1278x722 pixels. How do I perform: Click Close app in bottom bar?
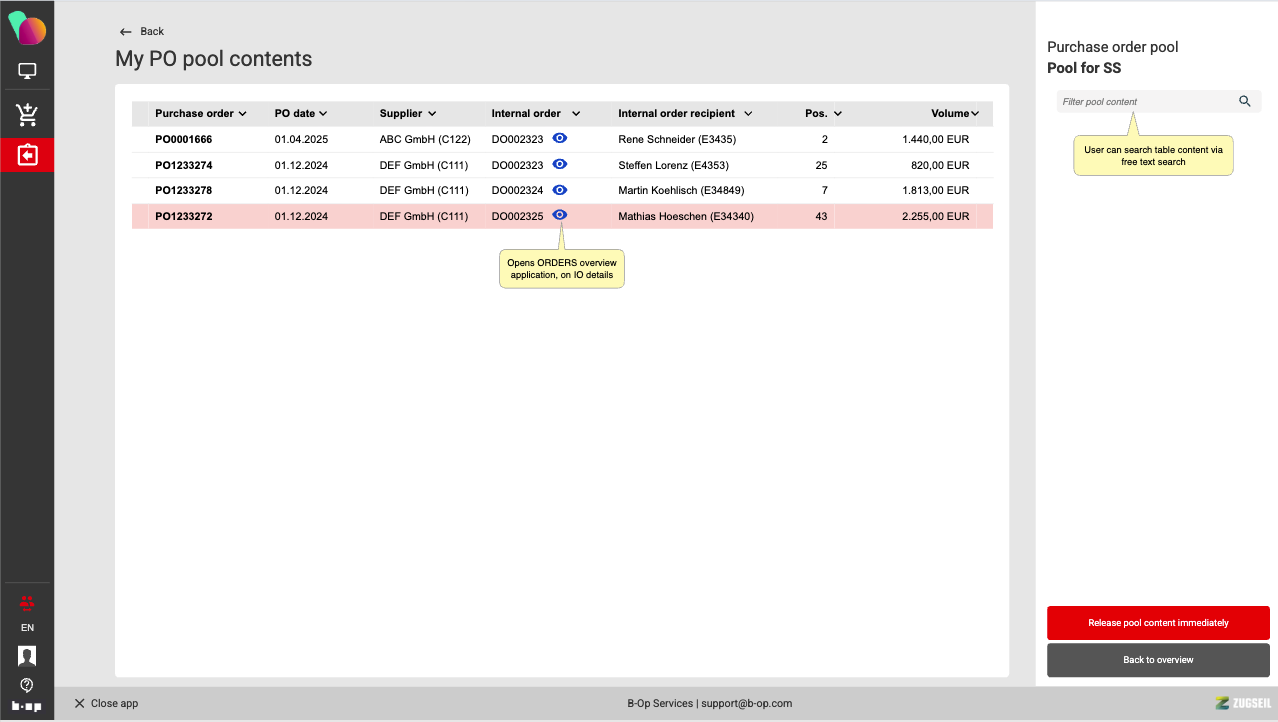tap(106, 704)
